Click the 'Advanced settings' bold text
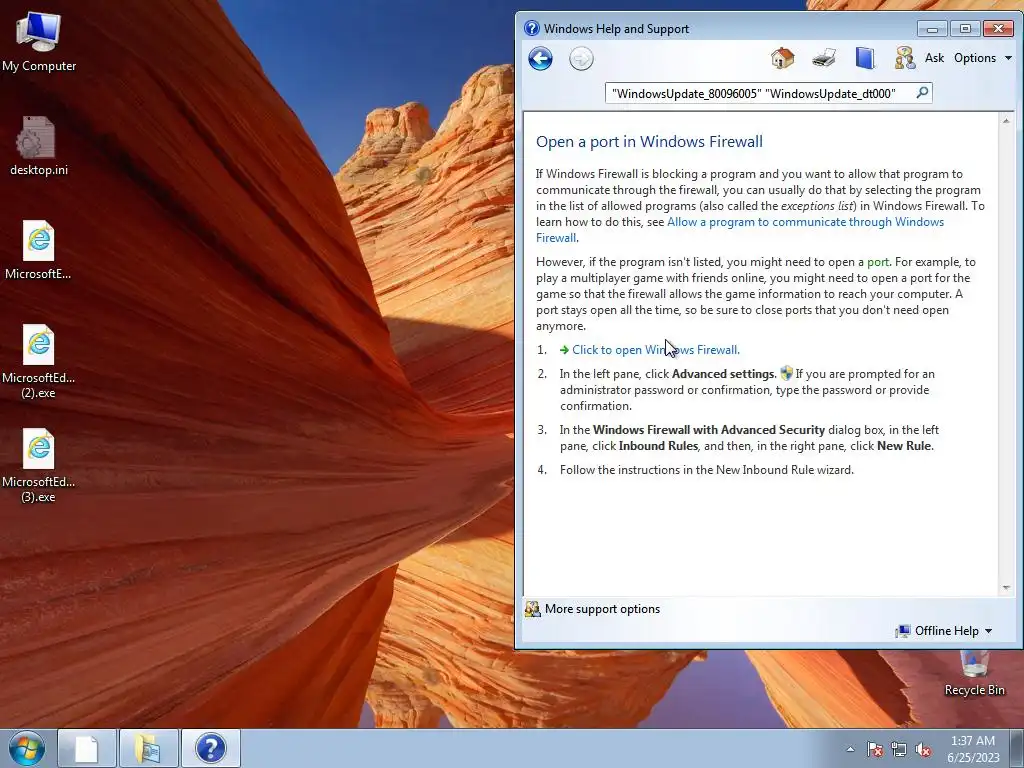 pos(724,374)
